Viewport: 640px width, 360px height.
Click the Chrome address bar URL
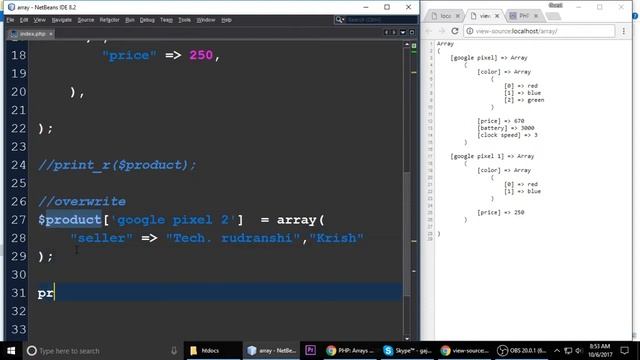[516, 31]
